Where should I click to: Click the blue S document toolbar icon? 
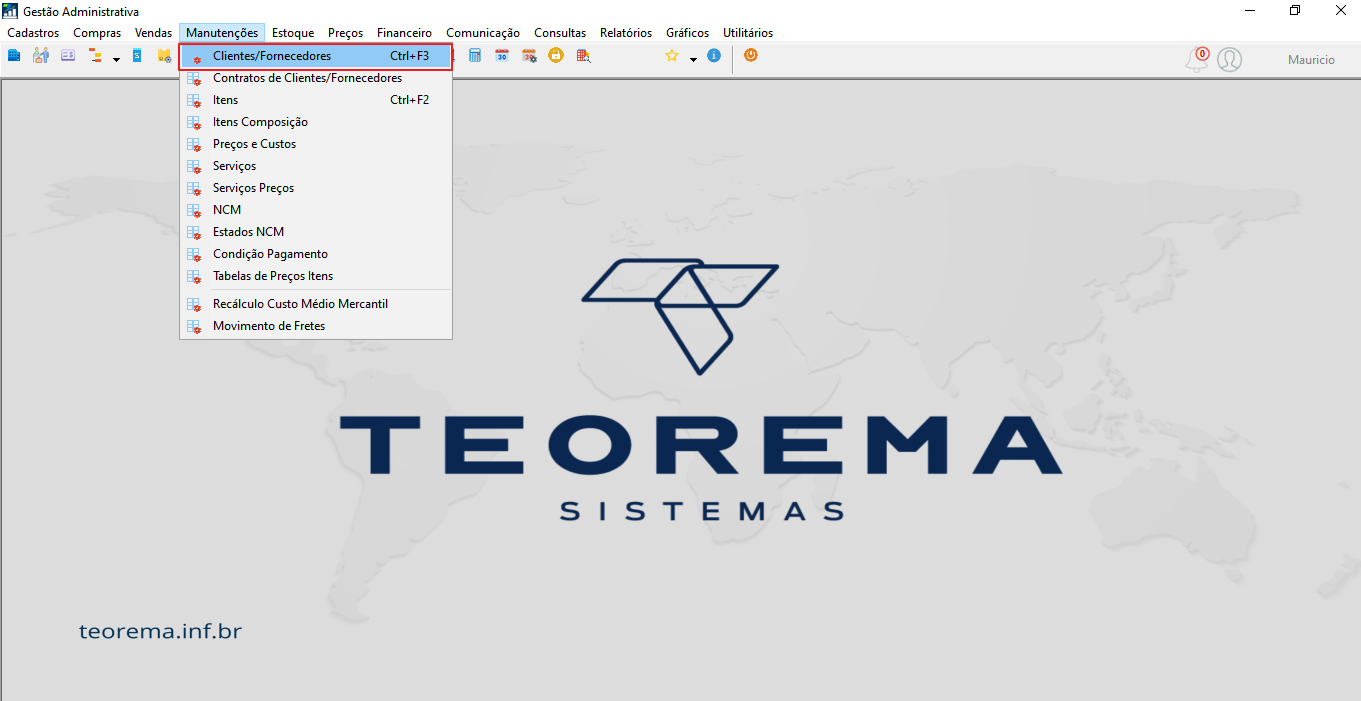[137, 56]
